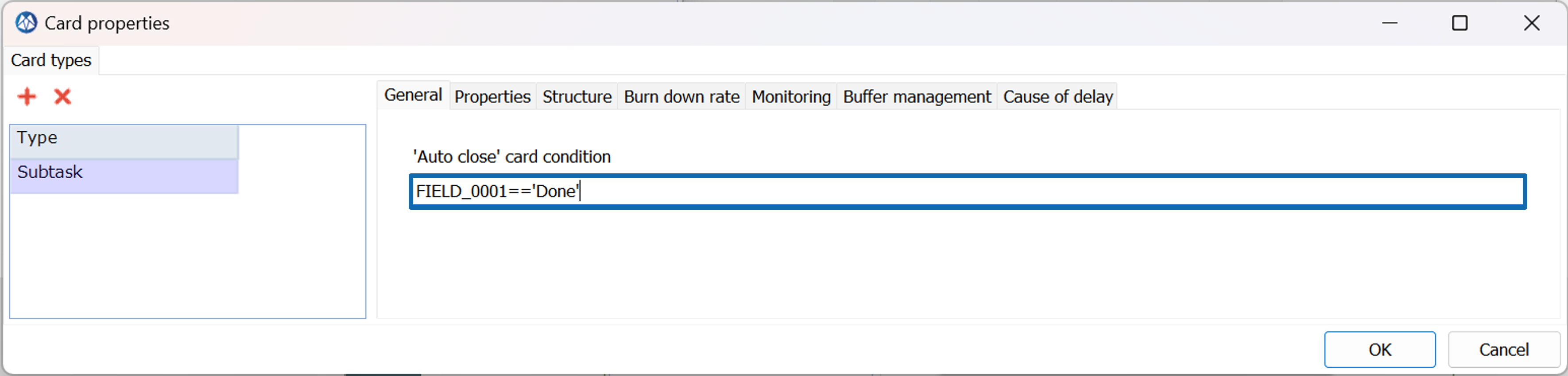Focus the Auto close condition input field

click(x=967, y=192)
